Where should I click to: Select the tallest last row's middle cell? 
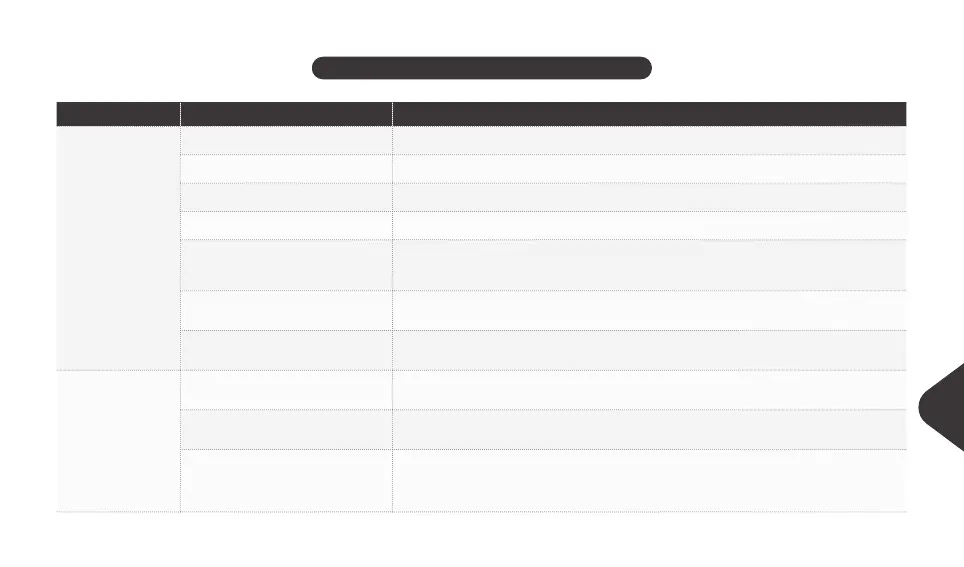[x=286, y=480]
